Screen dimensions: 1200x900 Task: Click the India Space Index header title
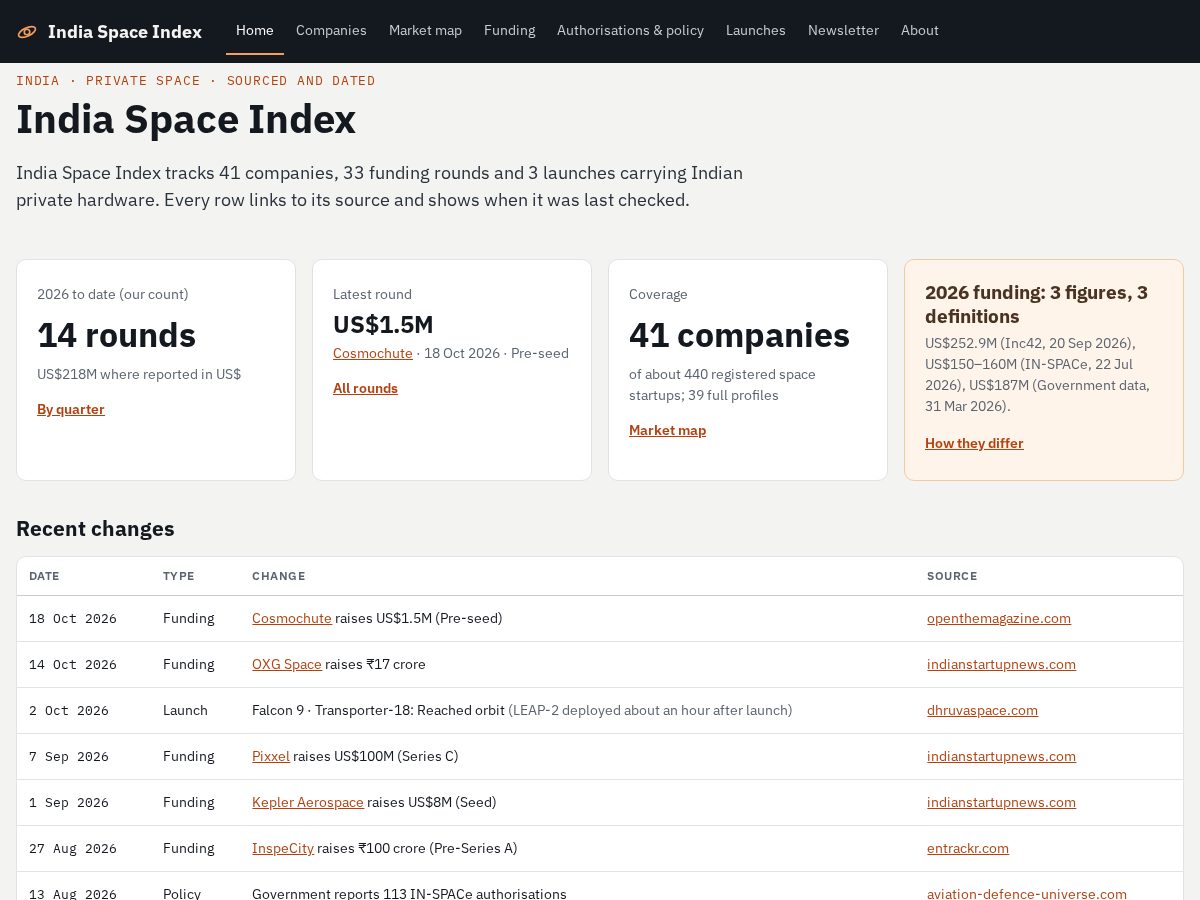(125, 32)
